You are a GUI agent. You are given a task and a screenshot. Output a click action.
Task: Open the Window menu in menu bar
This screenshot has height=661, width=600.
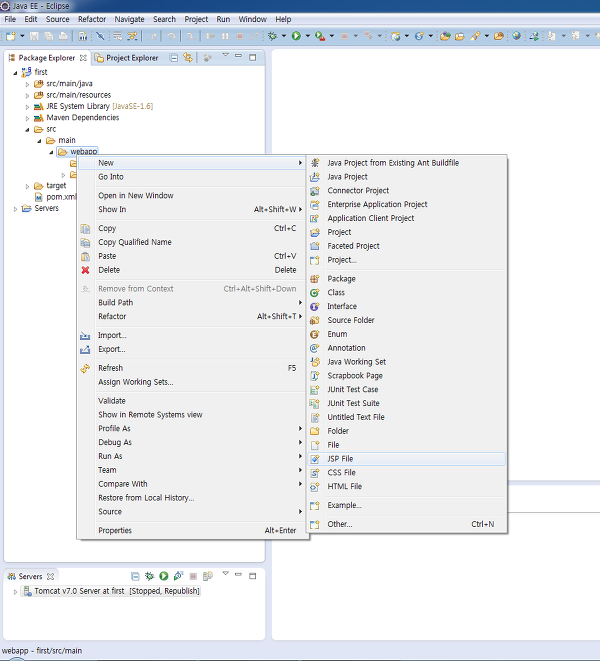click(x=253, y=19)
